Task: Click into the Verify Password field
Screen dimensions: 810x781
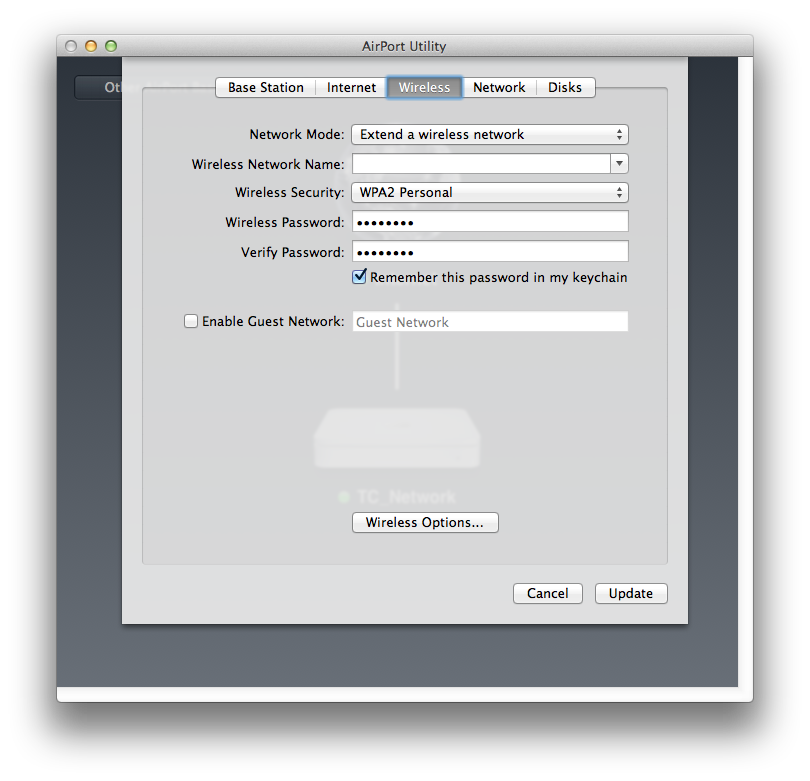Action: (490, 252)
